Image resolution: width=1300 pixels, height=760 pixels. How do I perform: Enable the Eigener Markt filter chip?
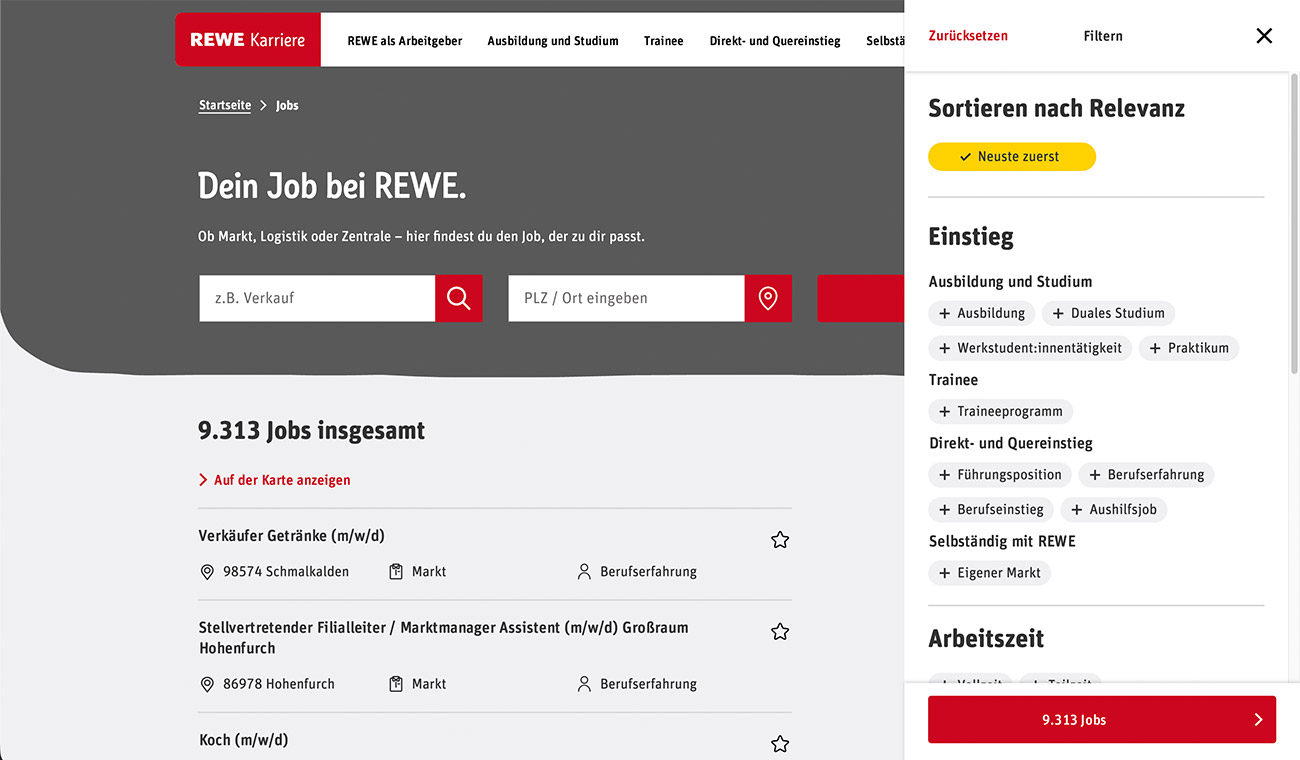[x=990, y=573]
